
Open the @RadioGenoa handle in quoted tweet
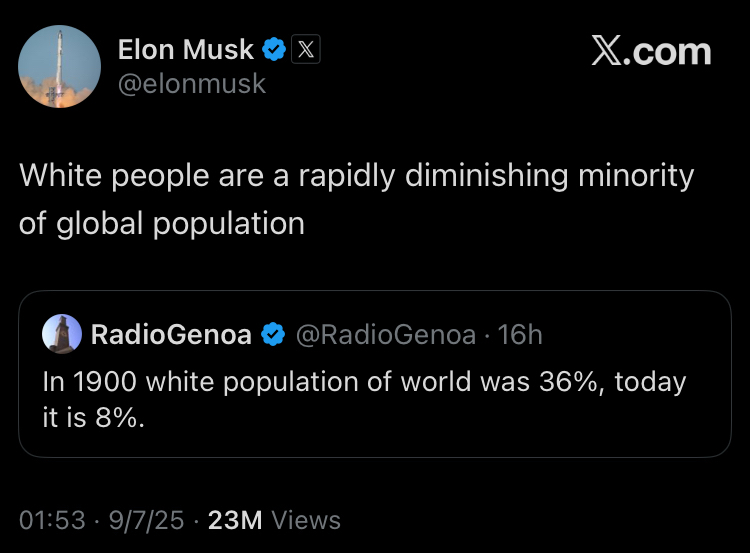coord(384,334)
